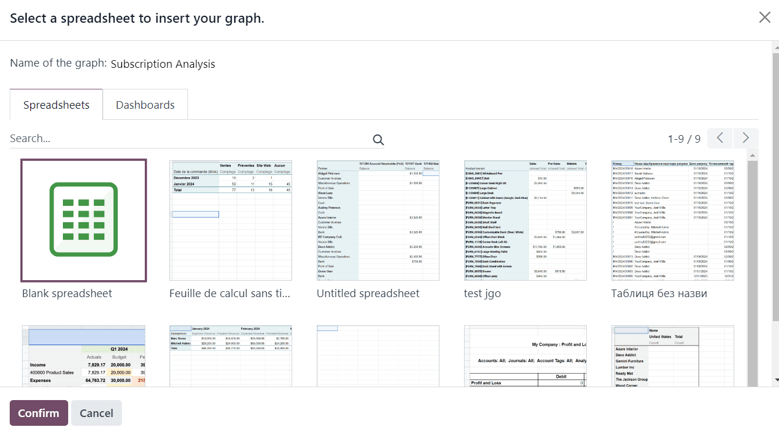Screen dimensions: 779x432
Task: Open the Q1 2024 budget spreadsheet thumbnail
Action: click(x=83, y=355)
